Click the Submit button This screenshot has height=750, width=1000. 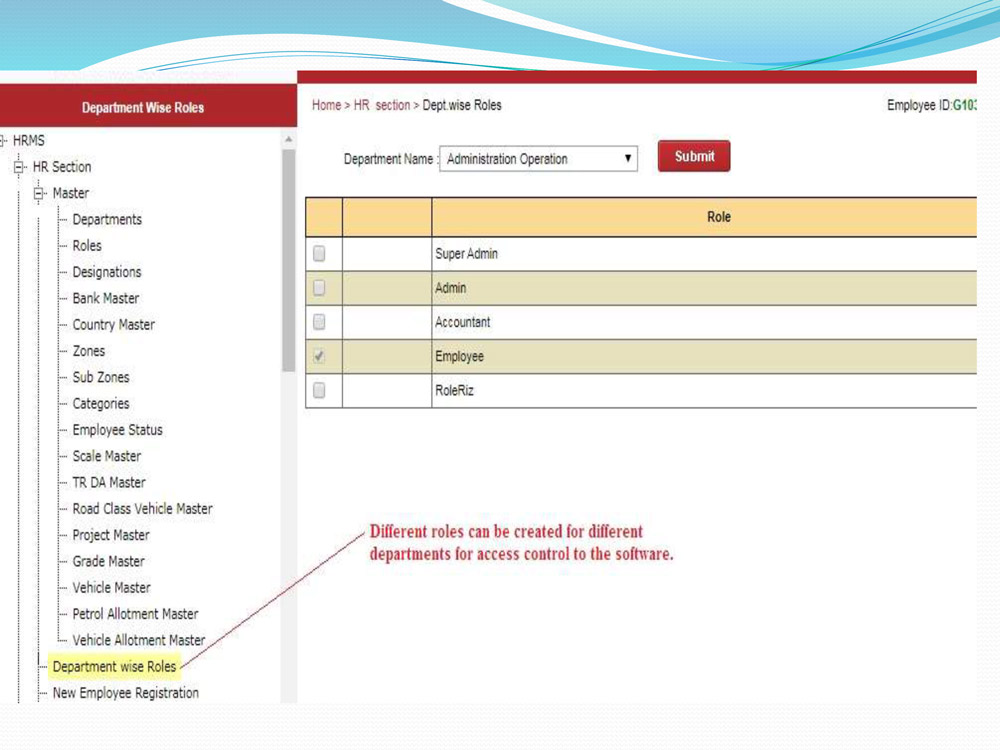pos(693,156)
